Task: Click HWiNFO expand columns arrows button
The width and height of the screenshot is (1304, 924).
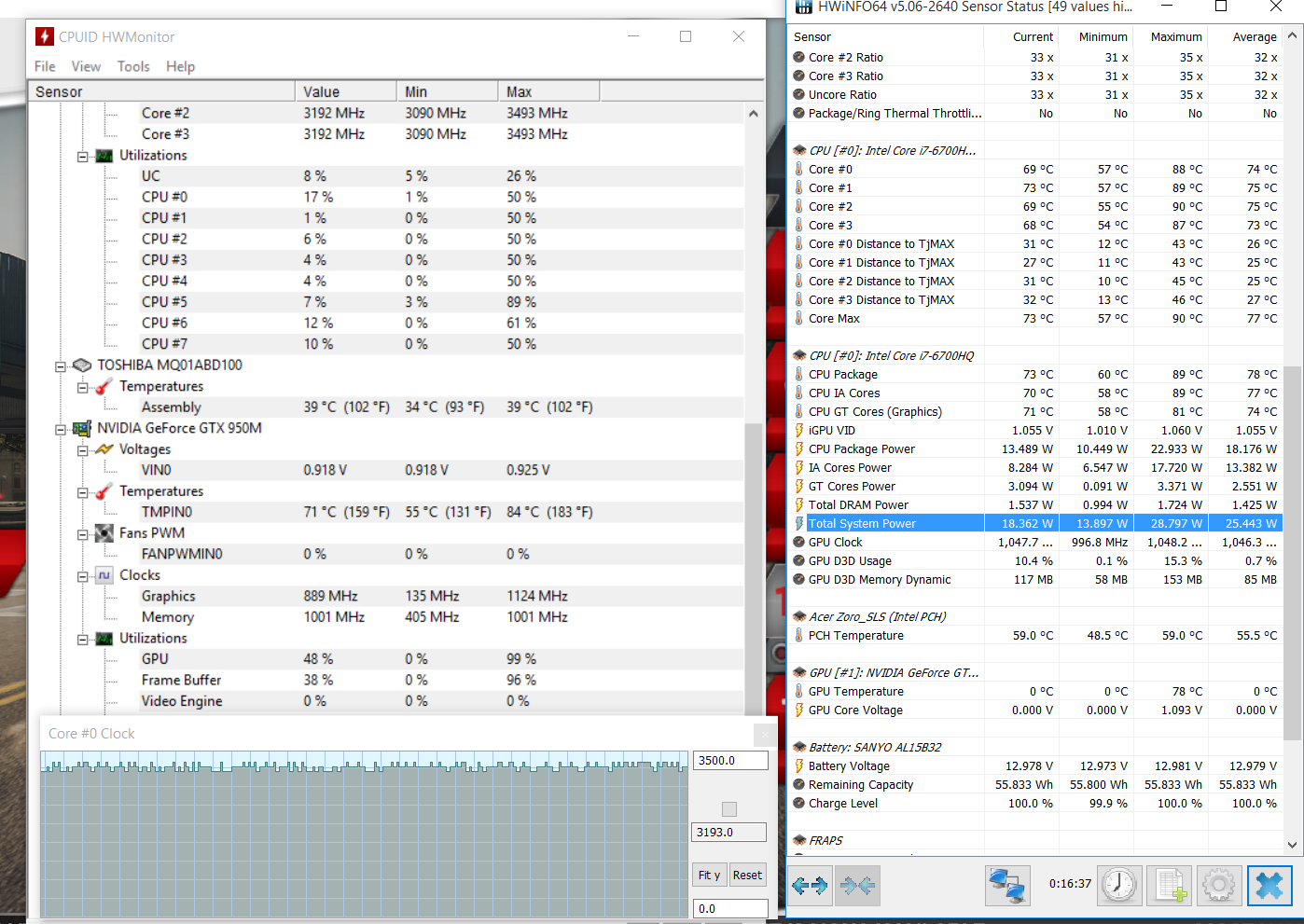Action: click(810, 885)
